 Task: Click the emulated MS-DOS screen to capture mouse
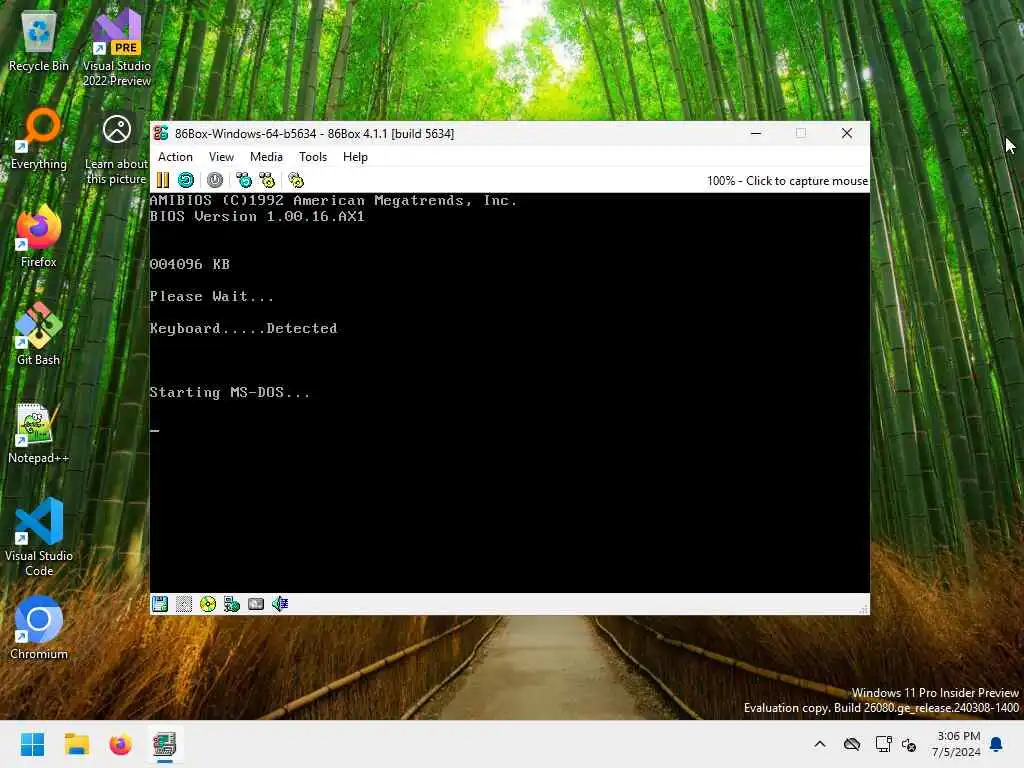point(509,392)
